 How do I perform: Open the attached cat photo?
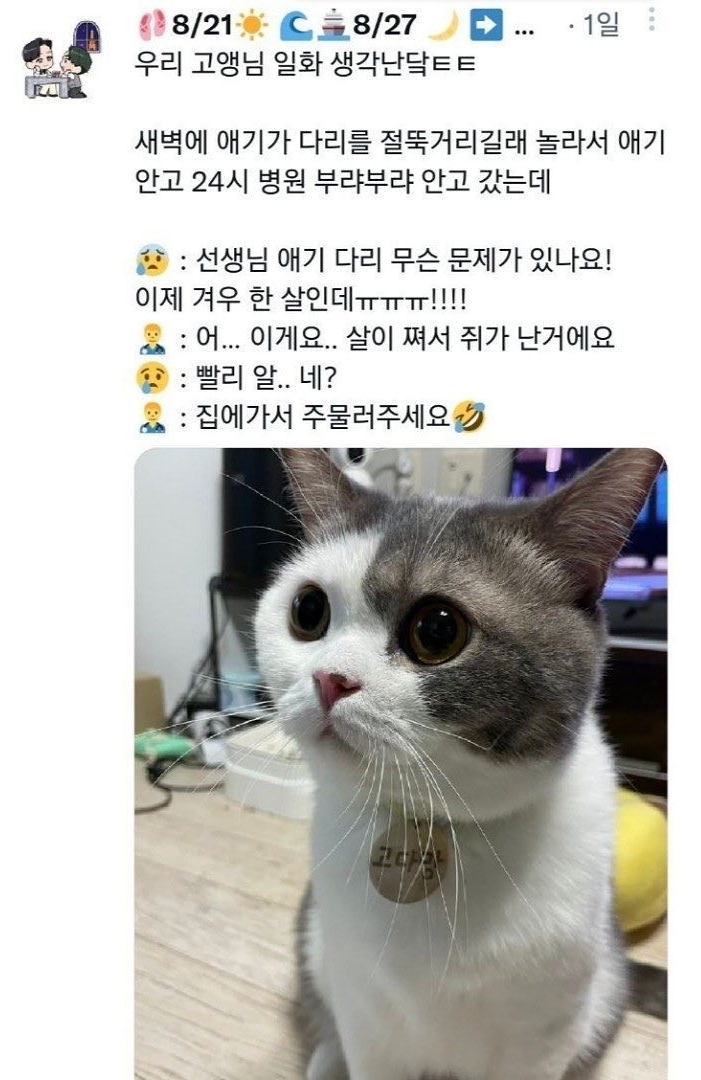[401, 764]
